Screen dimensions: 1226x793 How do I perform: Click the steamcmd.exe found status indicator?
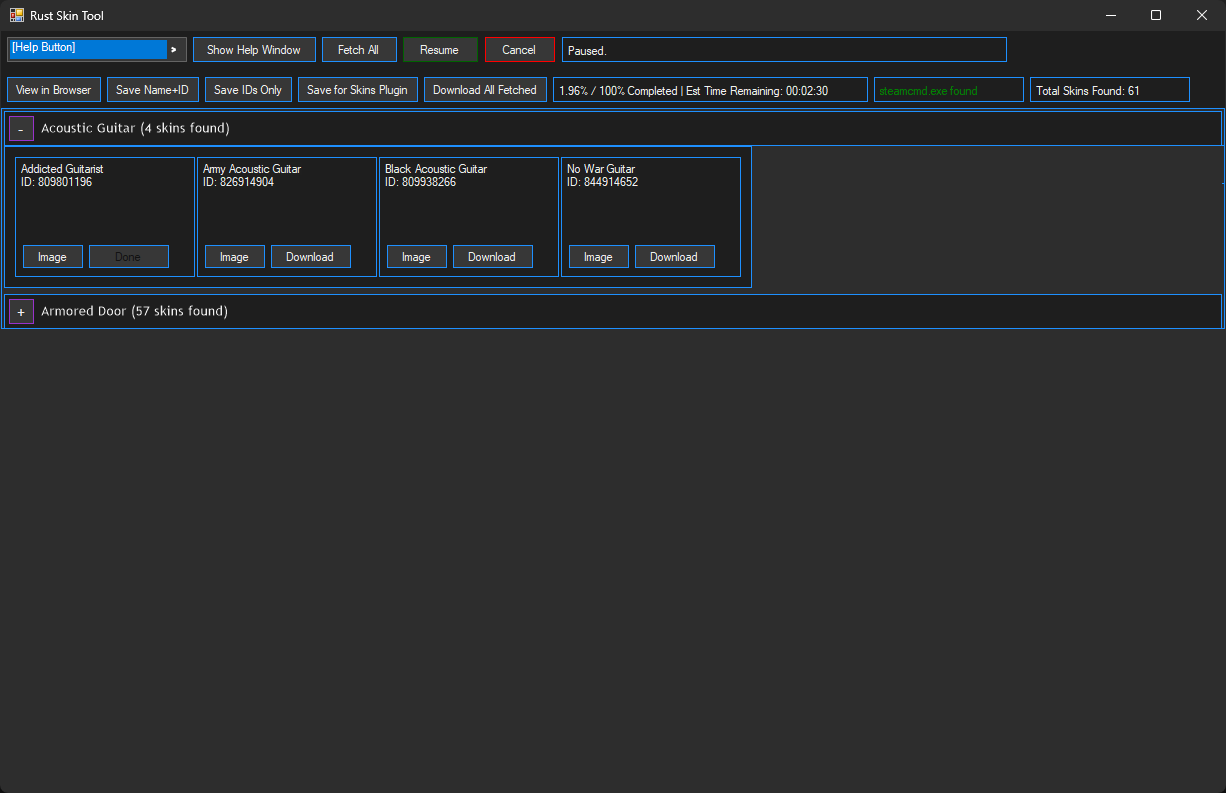[x=948, y=89]
